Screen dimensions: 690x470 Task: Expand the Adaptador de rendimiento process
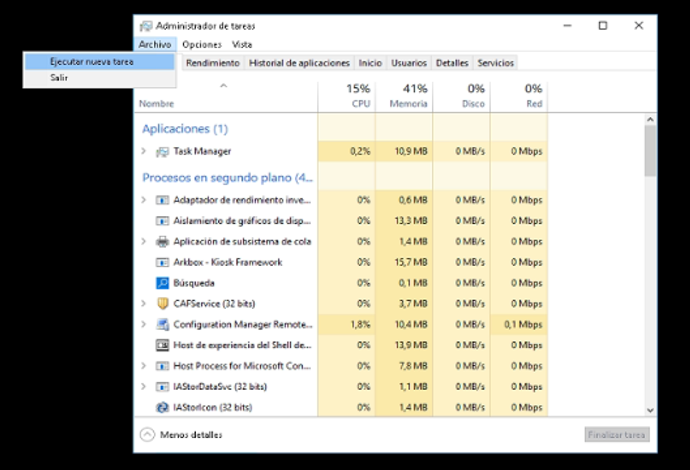[144, 200]
